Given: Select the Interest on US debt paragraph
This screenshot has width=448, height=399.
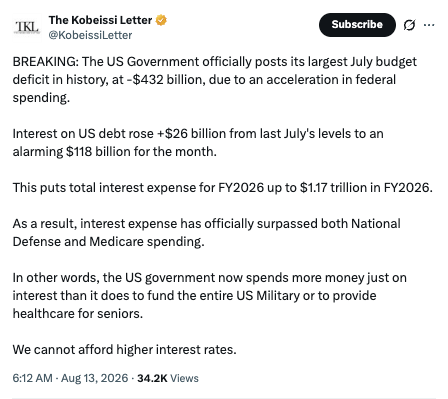Looking at the screenshot, I should point(198,143).
